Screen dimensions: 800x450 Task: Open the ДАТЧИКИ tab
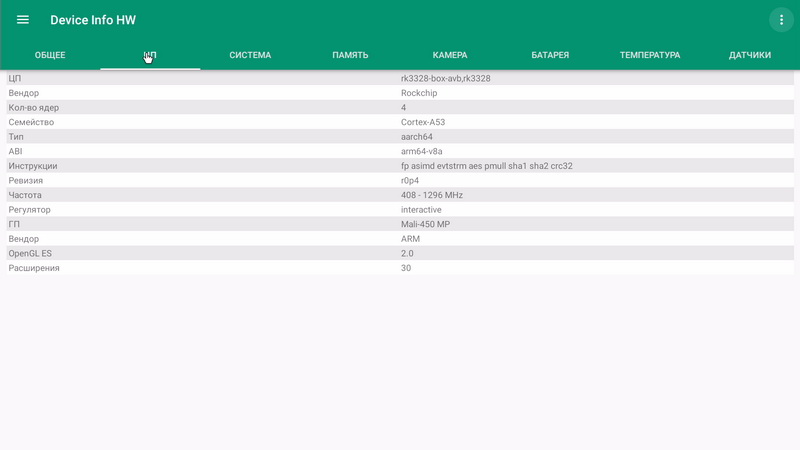tap(750, 55)
